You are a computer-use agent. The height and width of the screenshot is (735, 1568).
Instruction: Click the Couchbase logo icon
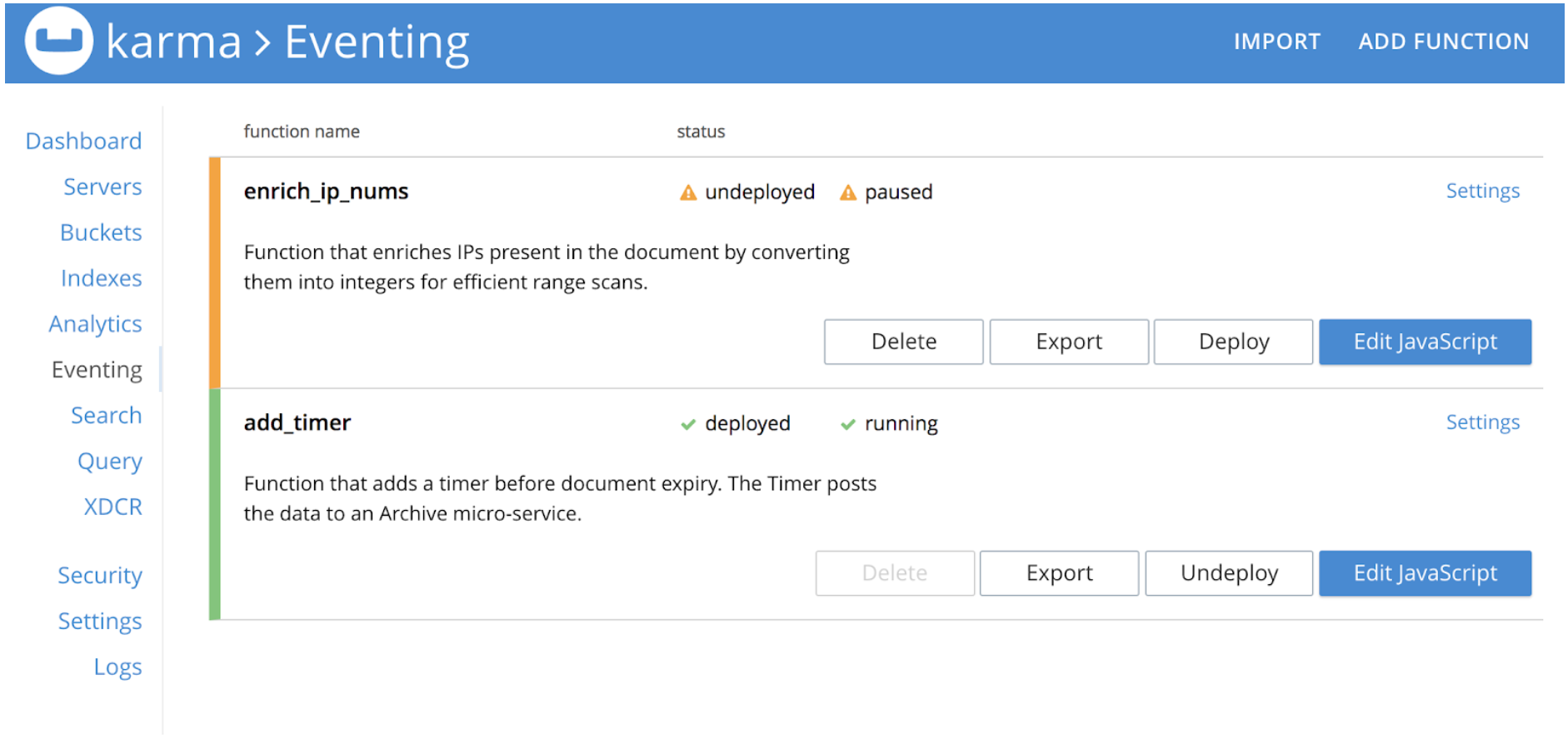(x=58, y=41)
